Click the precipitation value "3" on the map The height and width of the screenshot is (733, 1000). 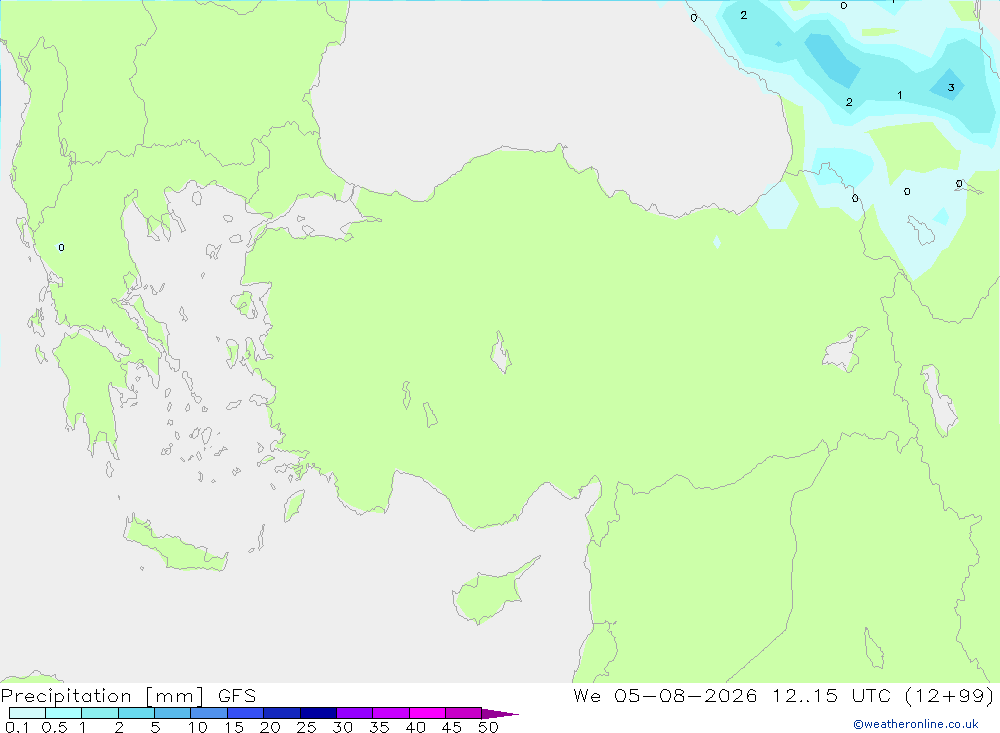tap(951, 87)
